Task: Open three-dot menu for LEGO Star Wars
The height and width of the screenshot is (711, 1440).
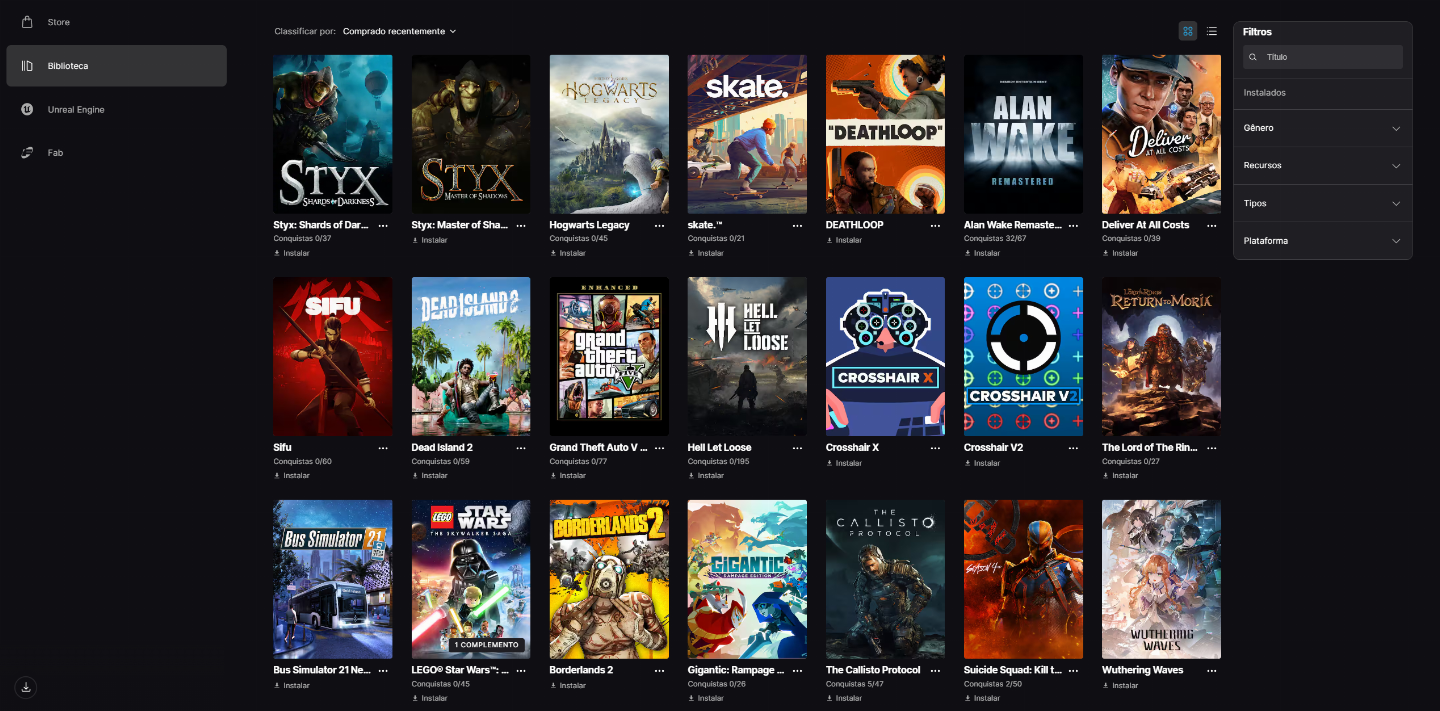Action: [521, 671]
